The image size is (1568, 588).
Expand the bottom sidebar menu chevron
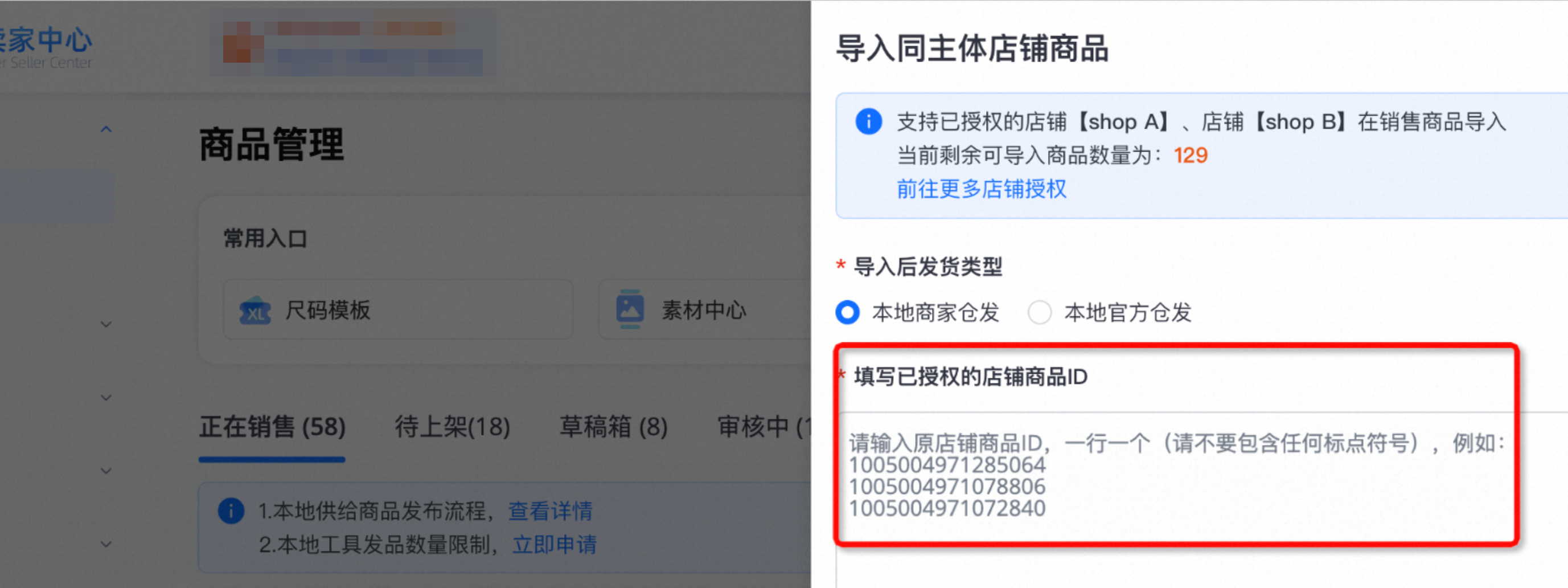106,544
